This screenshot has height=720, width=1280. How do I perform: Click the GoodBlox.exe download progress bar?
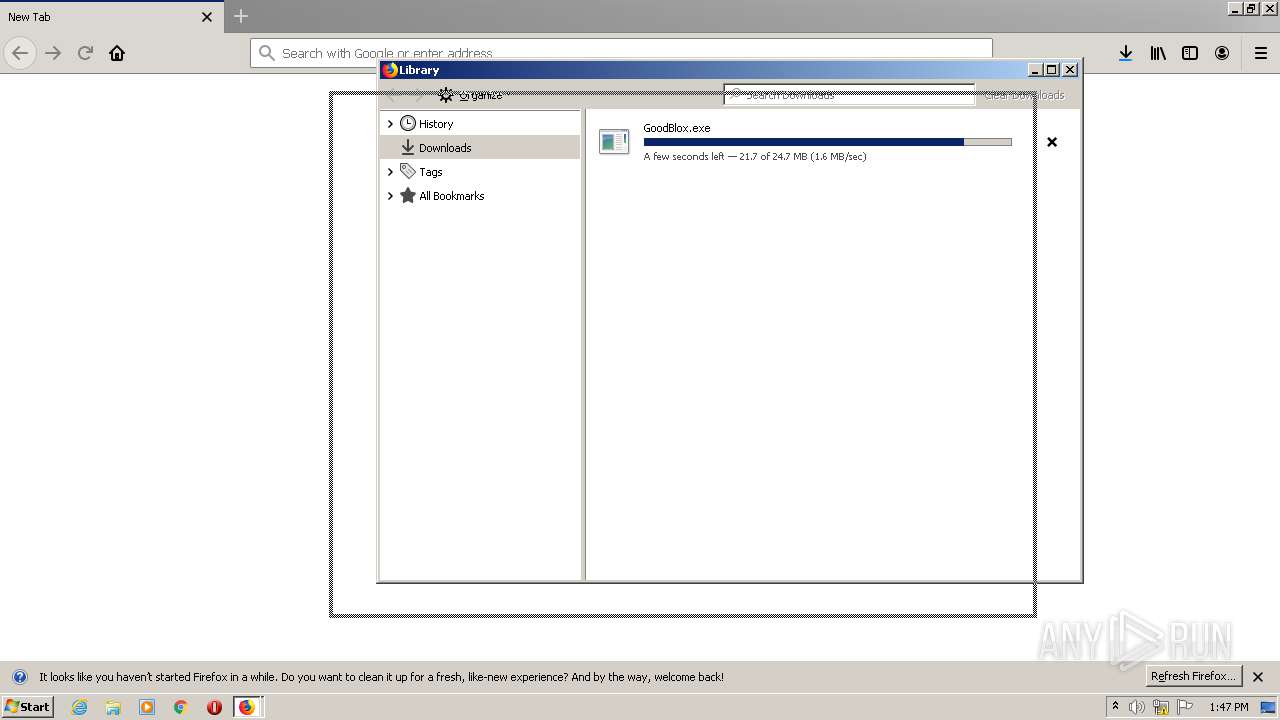pyautogui.click(x=827, y=142)
